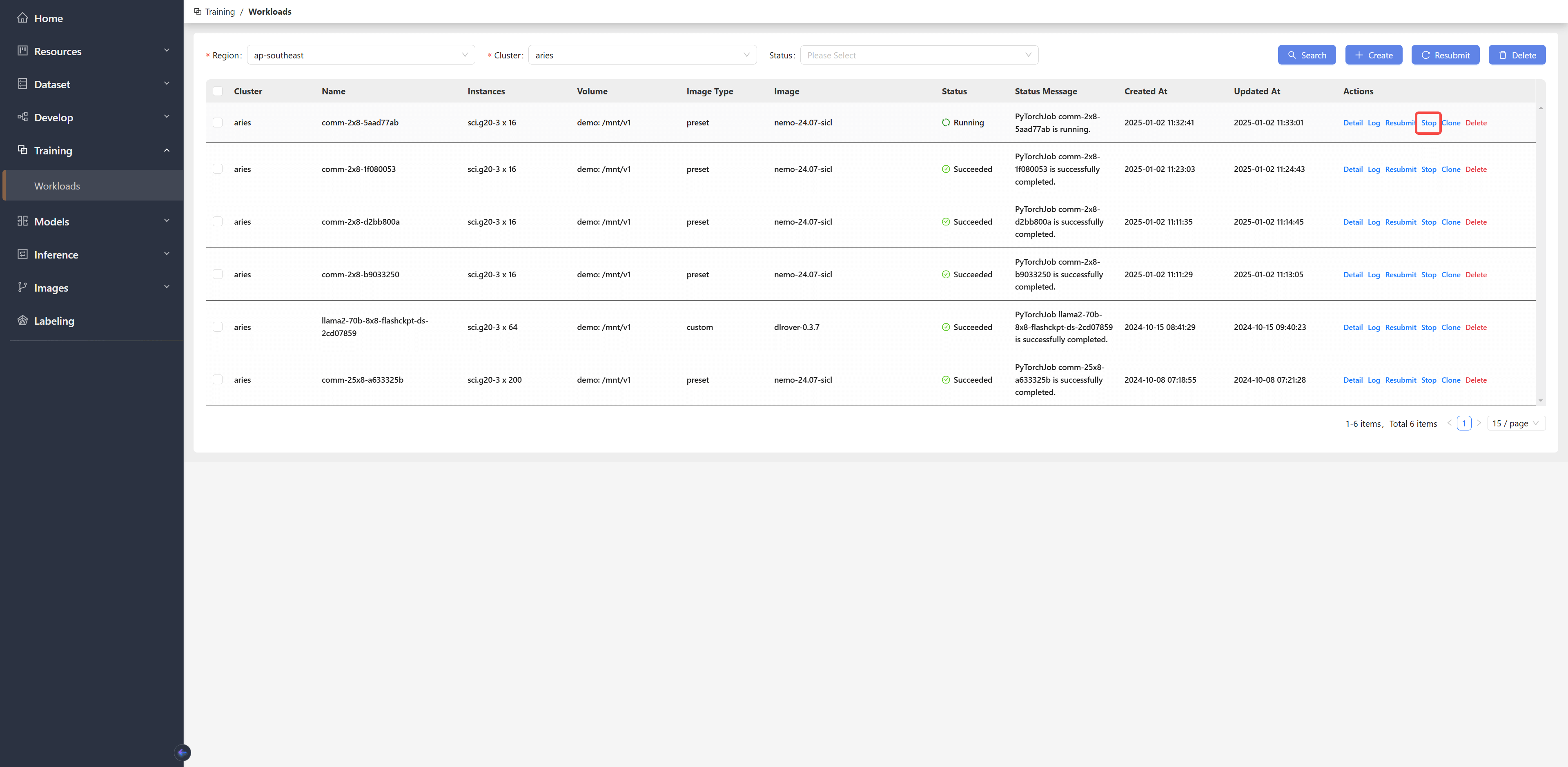Click the Dataset sidebar icon

tap(22, 84)
